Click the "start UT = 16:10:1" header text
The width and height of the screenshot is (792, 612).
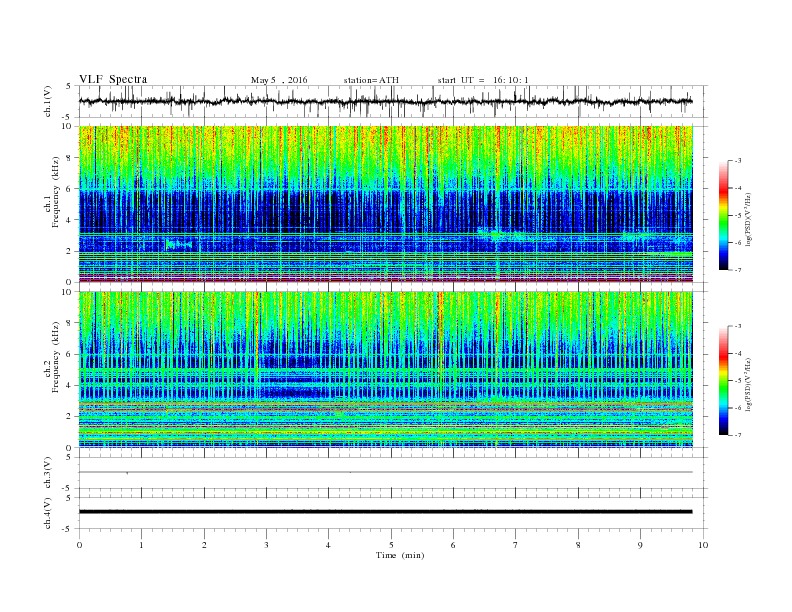483,80
